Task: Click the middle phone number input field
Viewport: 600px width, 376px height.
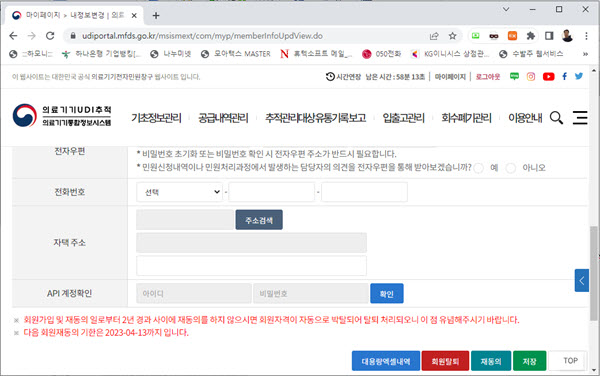Action: click(x=271, y=192)
